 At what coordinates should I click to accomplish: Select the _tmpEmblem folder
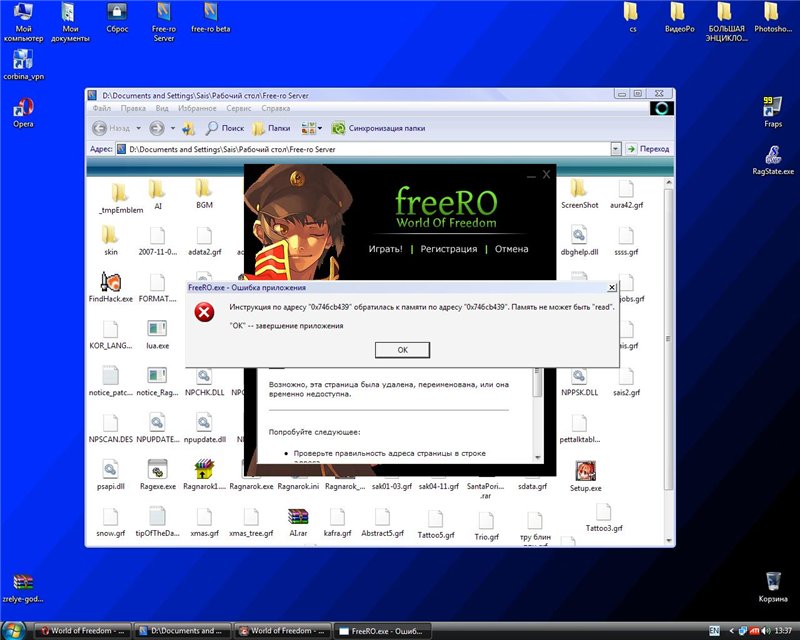click(x=120, y=198)
